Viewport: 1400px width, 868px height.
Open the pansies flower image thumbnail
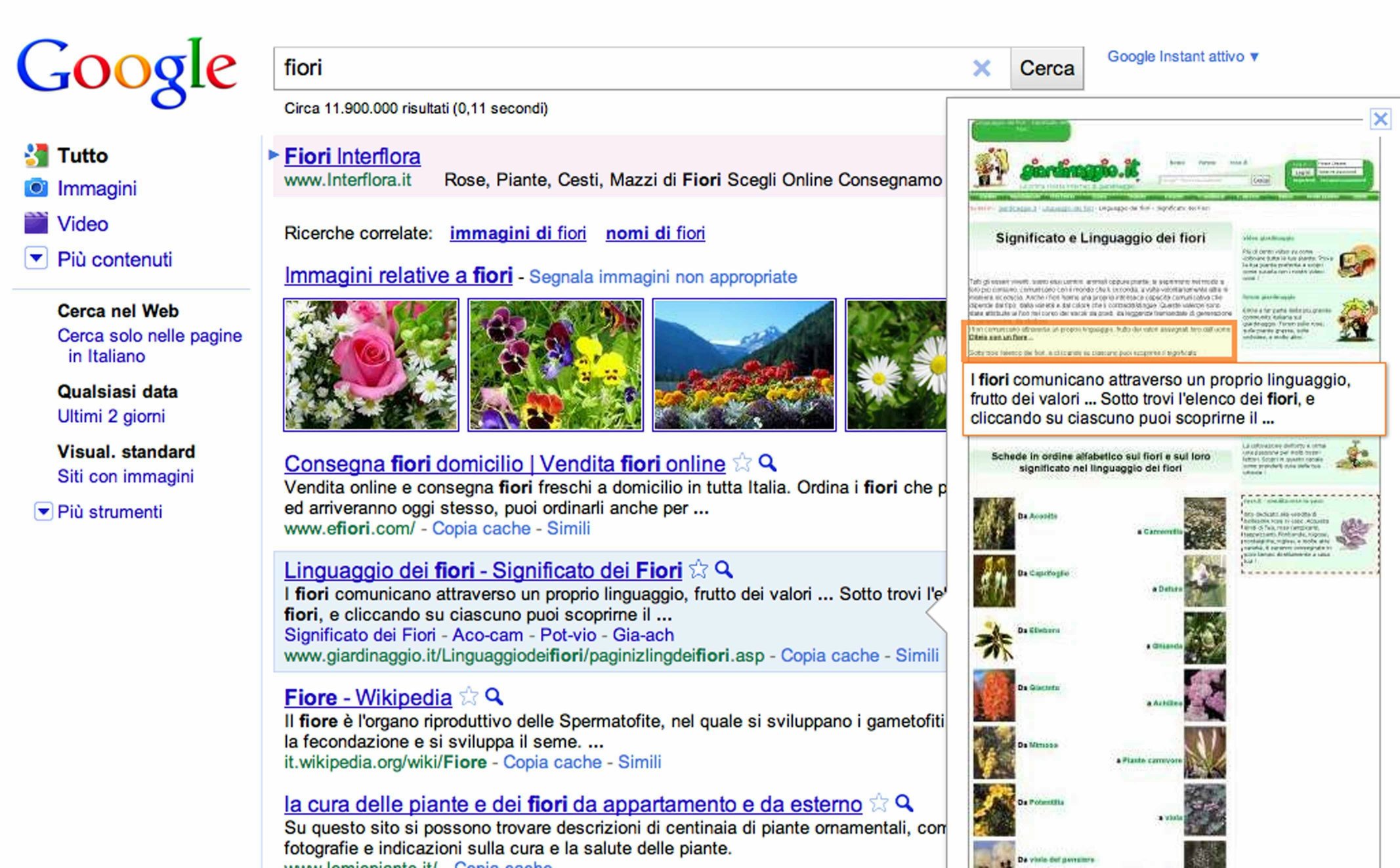[x=555, y=365]
